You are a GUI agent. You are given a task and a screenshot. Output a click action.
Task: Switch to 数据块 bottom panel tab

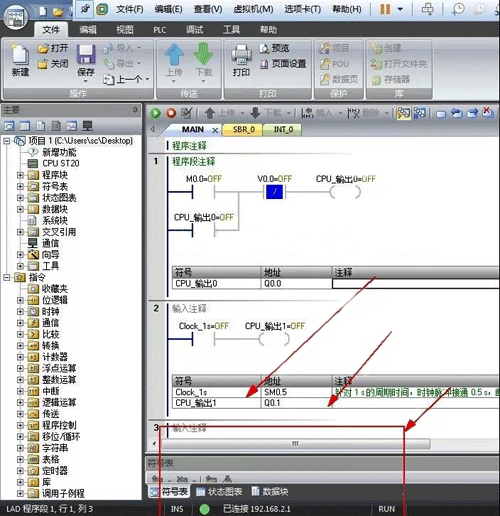270,492
